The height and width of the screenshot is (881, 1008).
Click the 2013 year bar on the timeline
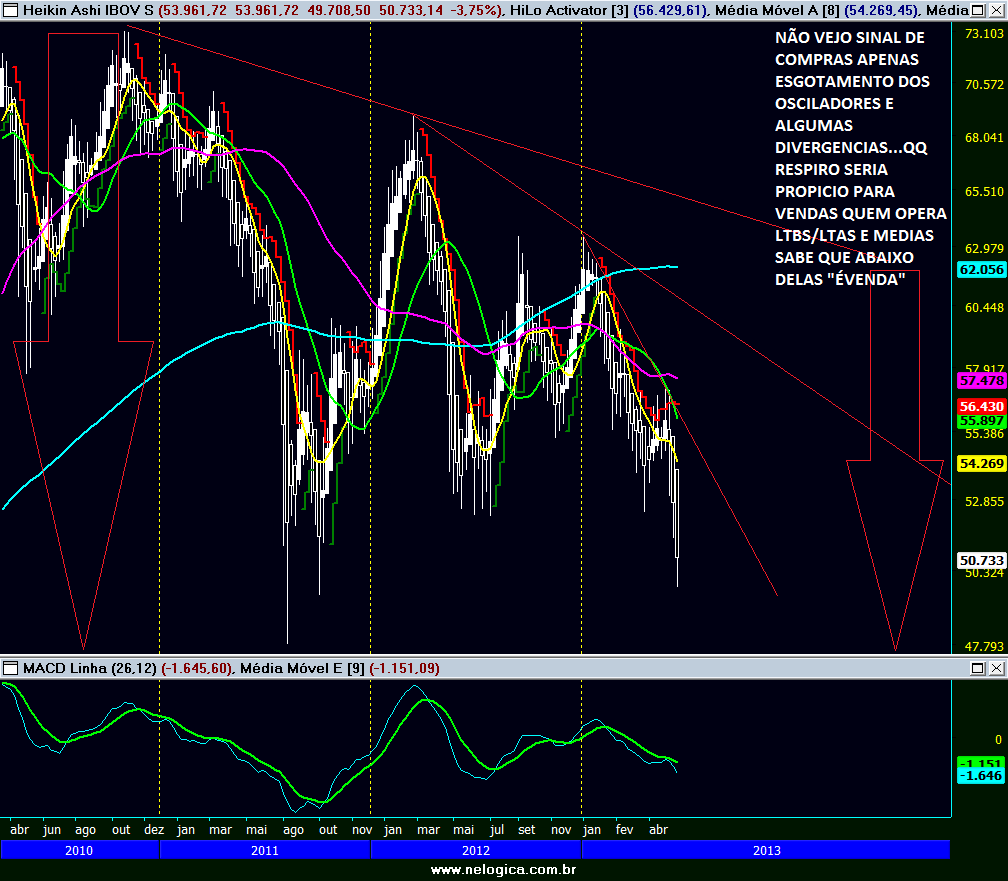point(766,849)
